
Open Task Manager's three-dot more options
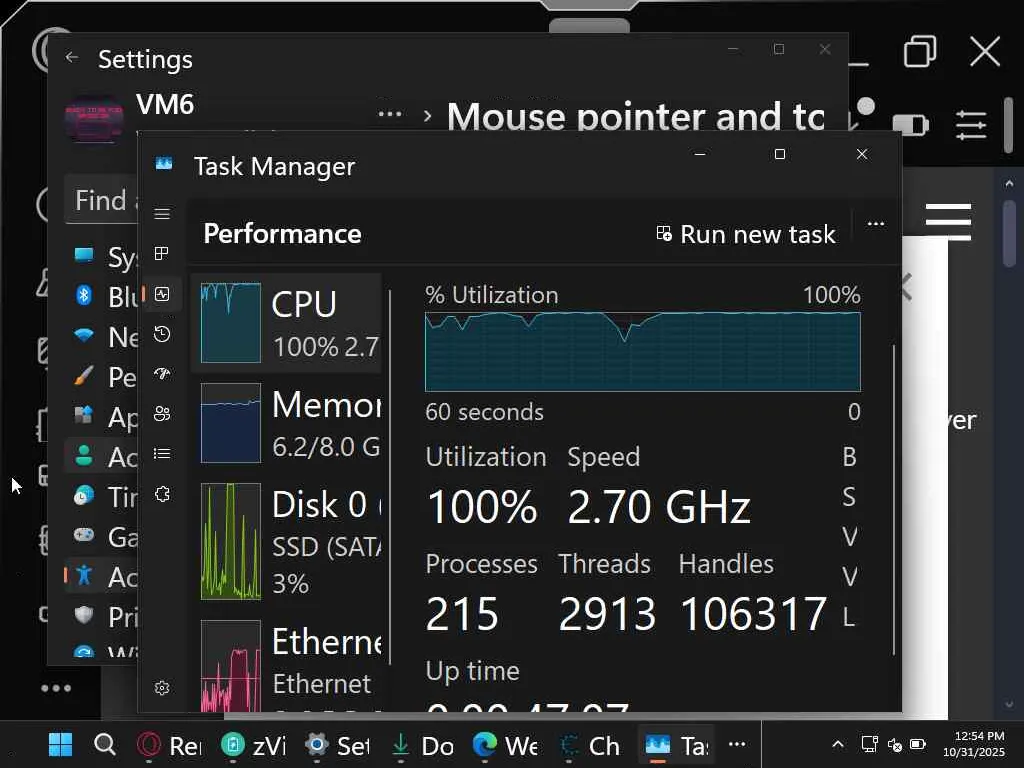tap(876, 224)
